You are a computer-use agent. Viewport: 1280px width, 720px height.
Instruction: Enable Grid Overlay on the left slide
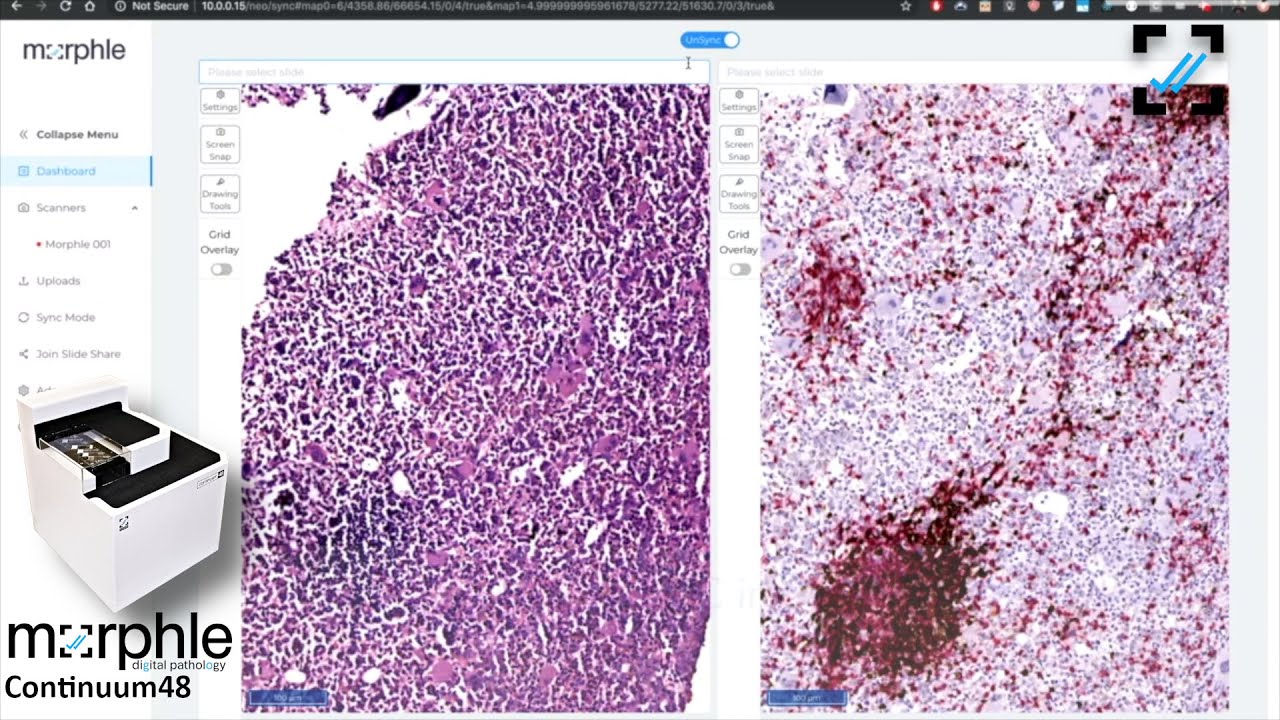click(221, 269)
